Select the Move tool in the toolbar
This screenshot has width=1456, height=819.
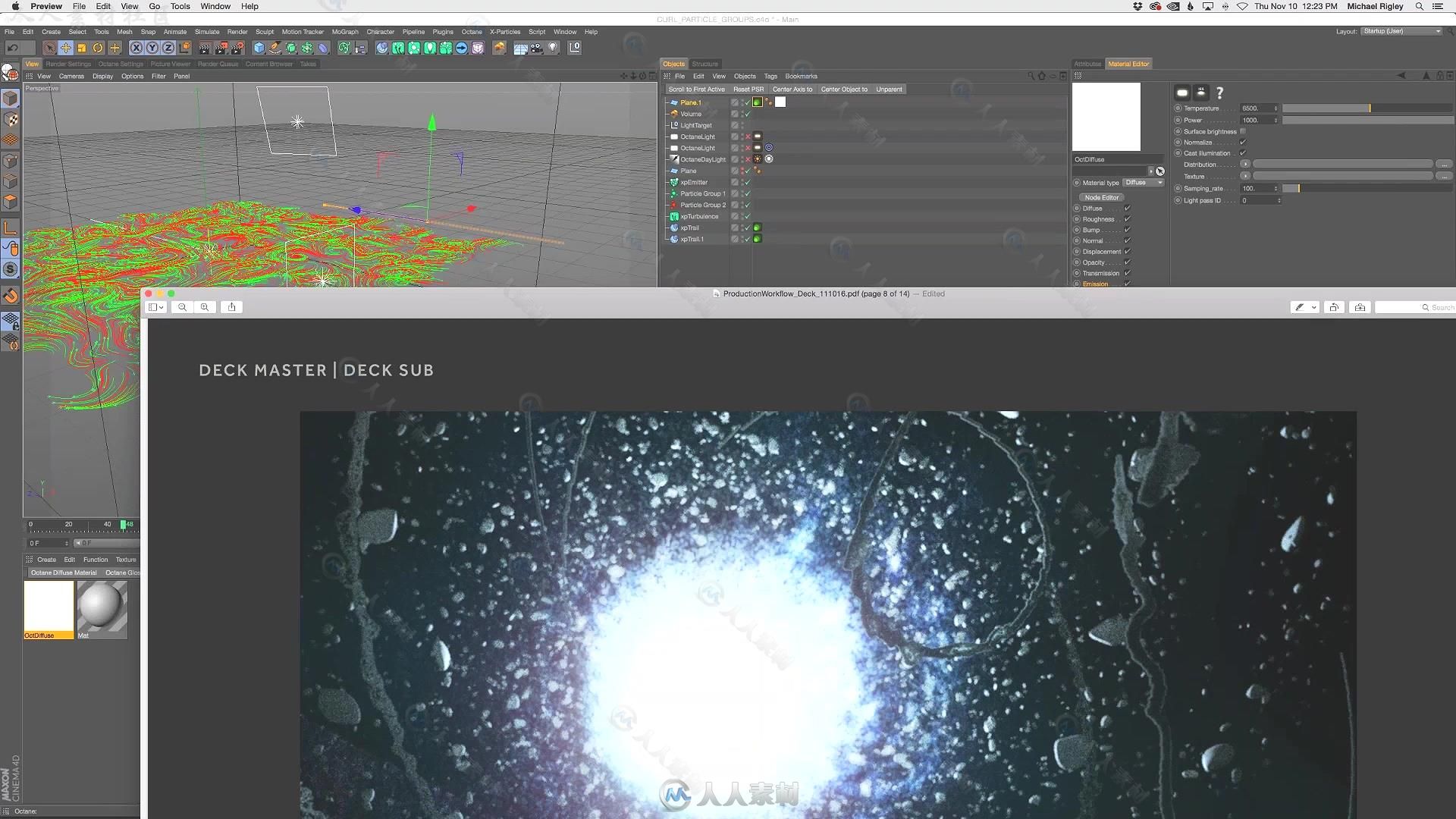pos(66,48)
